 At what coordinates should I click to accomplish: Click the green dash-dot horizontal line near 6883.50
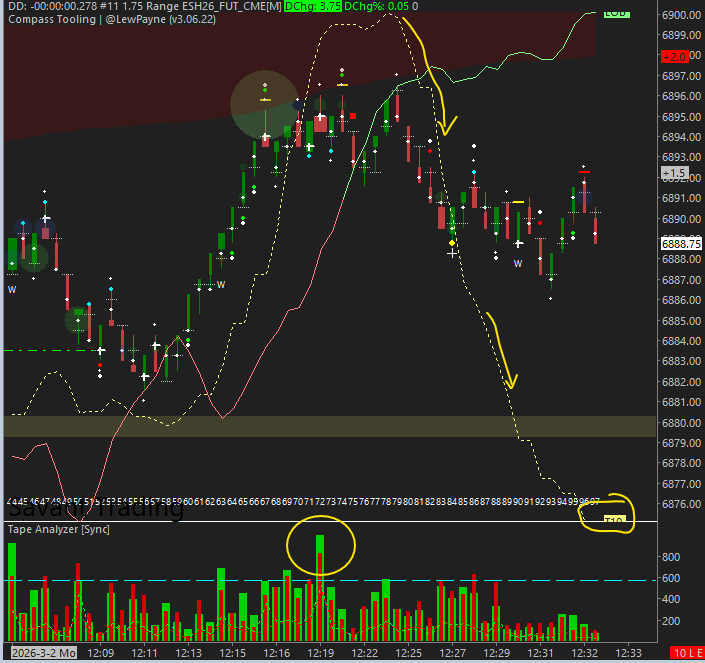click(52, 350)
